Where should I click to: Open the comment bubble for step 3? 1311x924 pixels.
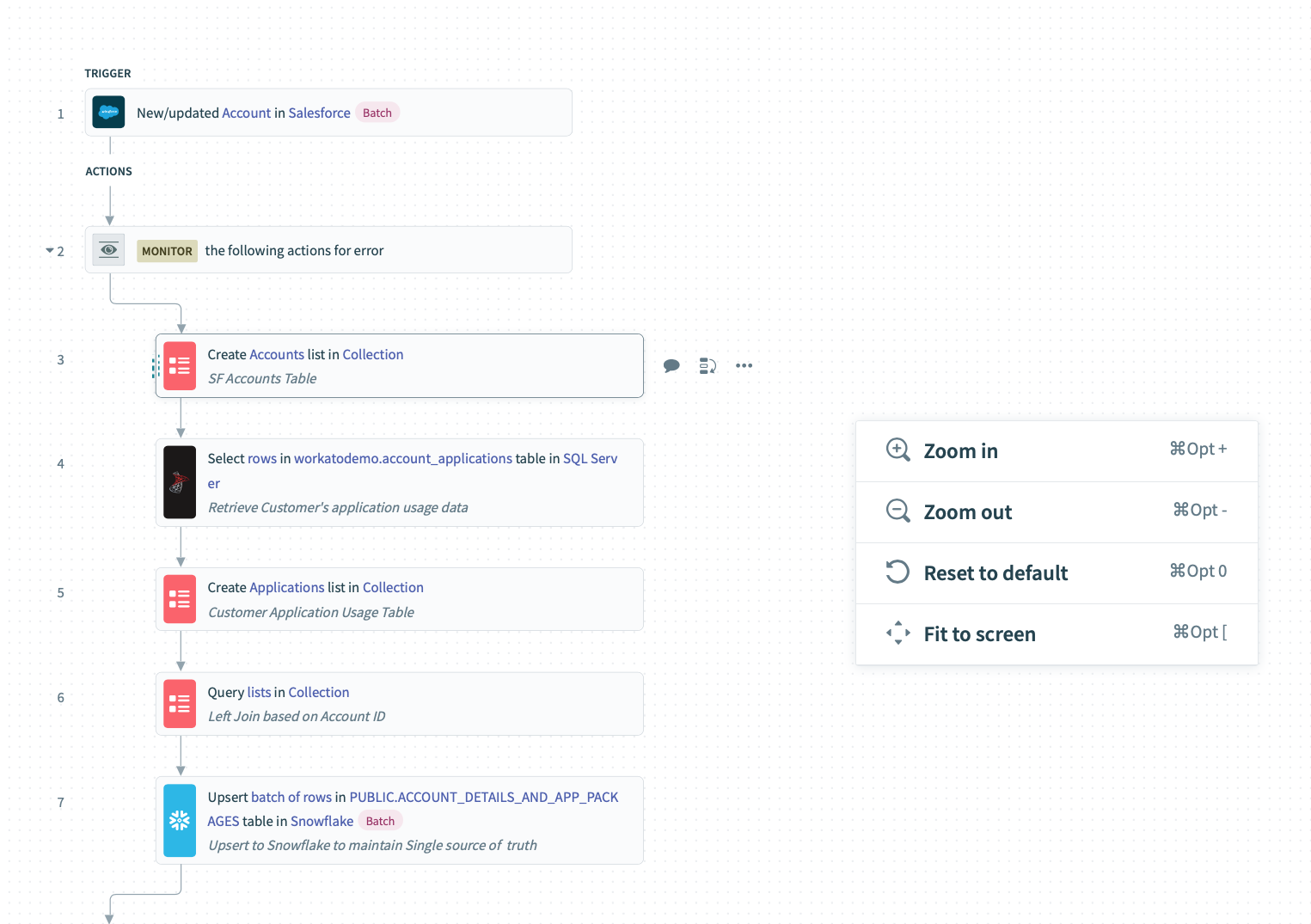pyautogui.click(x=671, y=366)
